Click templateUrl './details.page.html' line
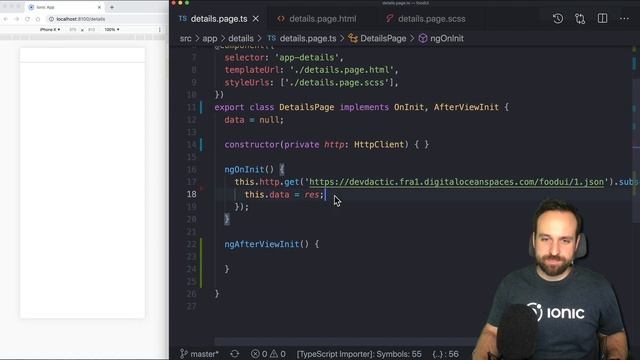Image resolution: width=640 pixels, height=360 pixels. pyautogui.click(x=311, y=70)
